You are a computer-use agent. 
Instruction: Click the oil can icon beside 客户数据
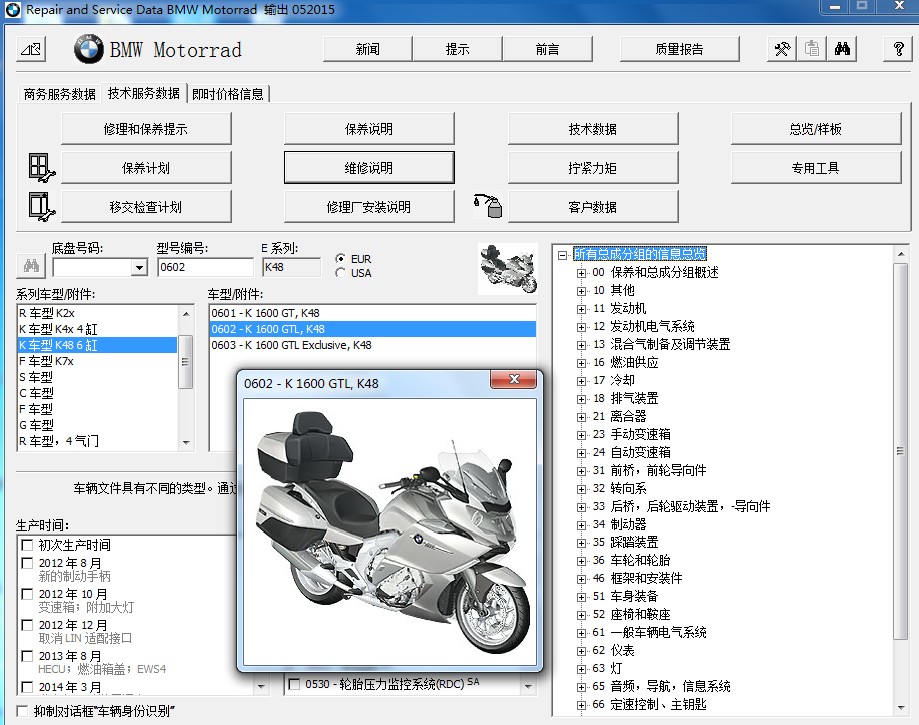pyautogui.click(x=488, y=206)
